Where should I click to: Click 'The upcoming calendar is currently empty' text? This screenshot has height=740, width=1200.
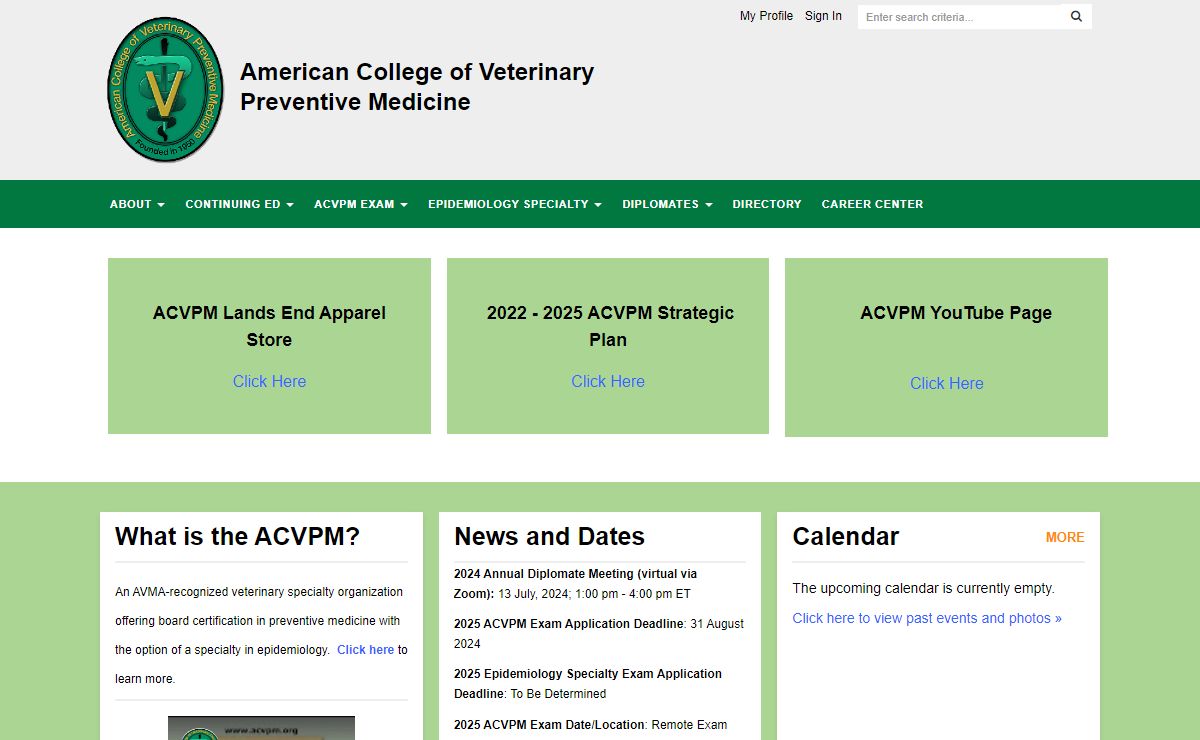coord(923,588)
